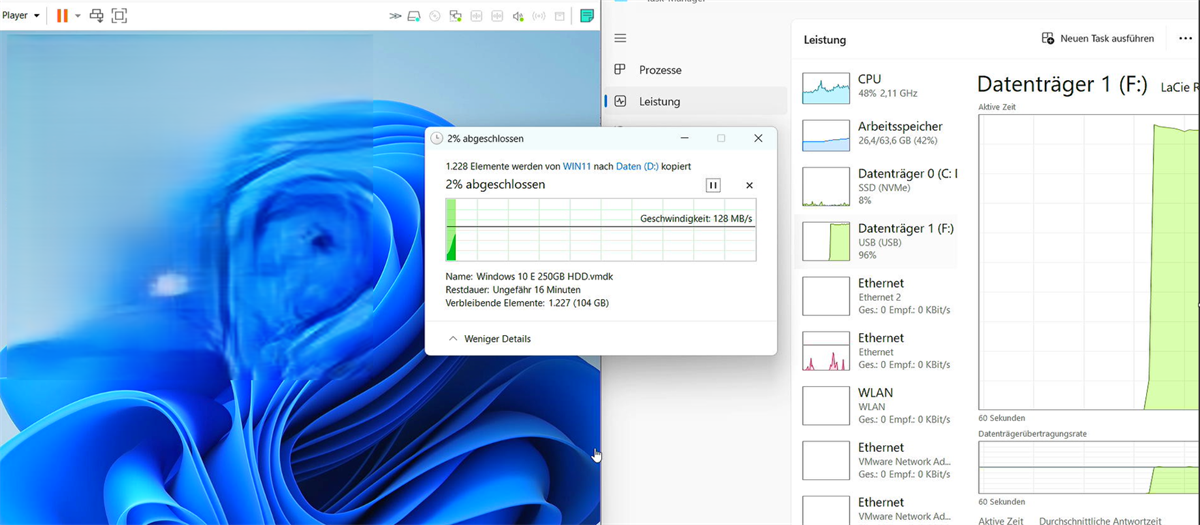Screen dimensions: 1200x525
Task: Click the Datenträger 1 (F:) heading
Action: tap(1062, 85)
